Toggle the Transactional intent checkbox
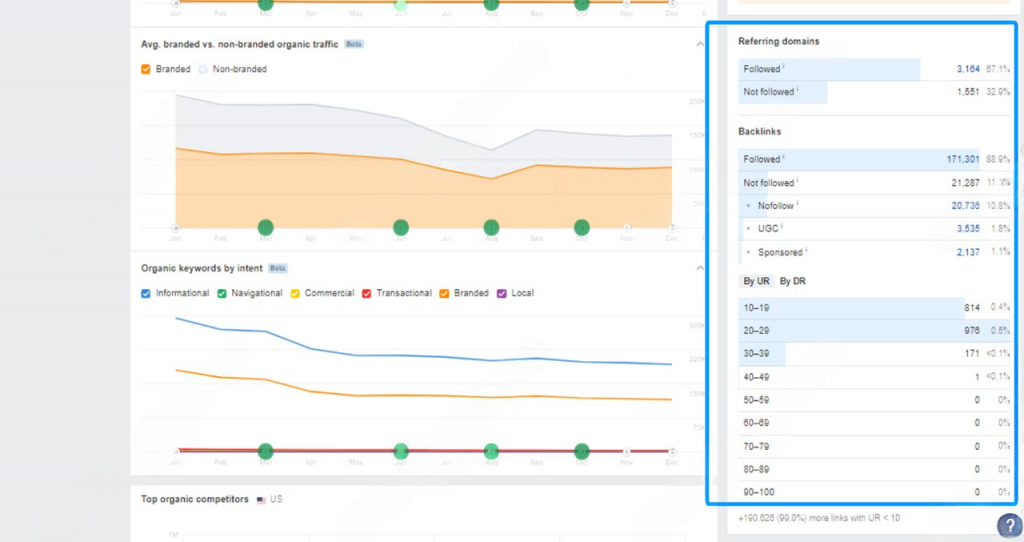Image resolution: width=1024 pixels, height=542 pixels. click(366, 294)
